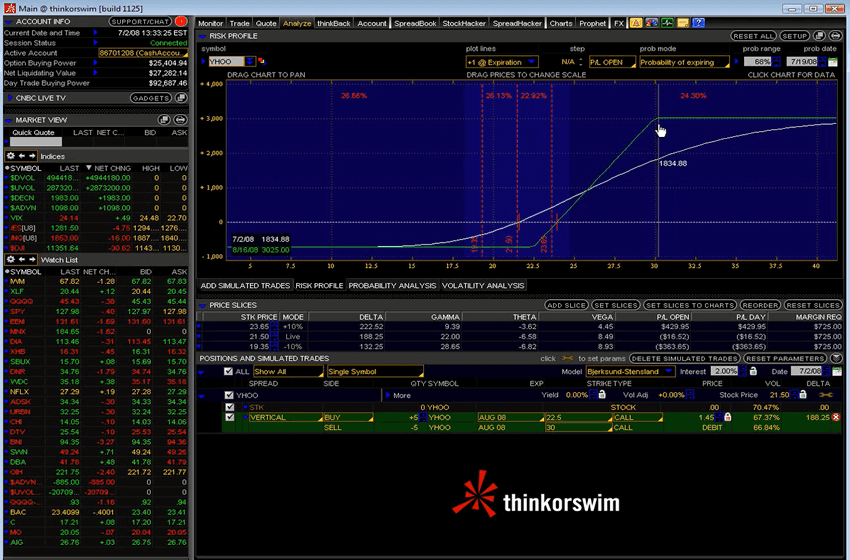The width and height of the screenshot is (850, 560).
Task: Click the right arrow beside Indices
Action: [32, 156]
